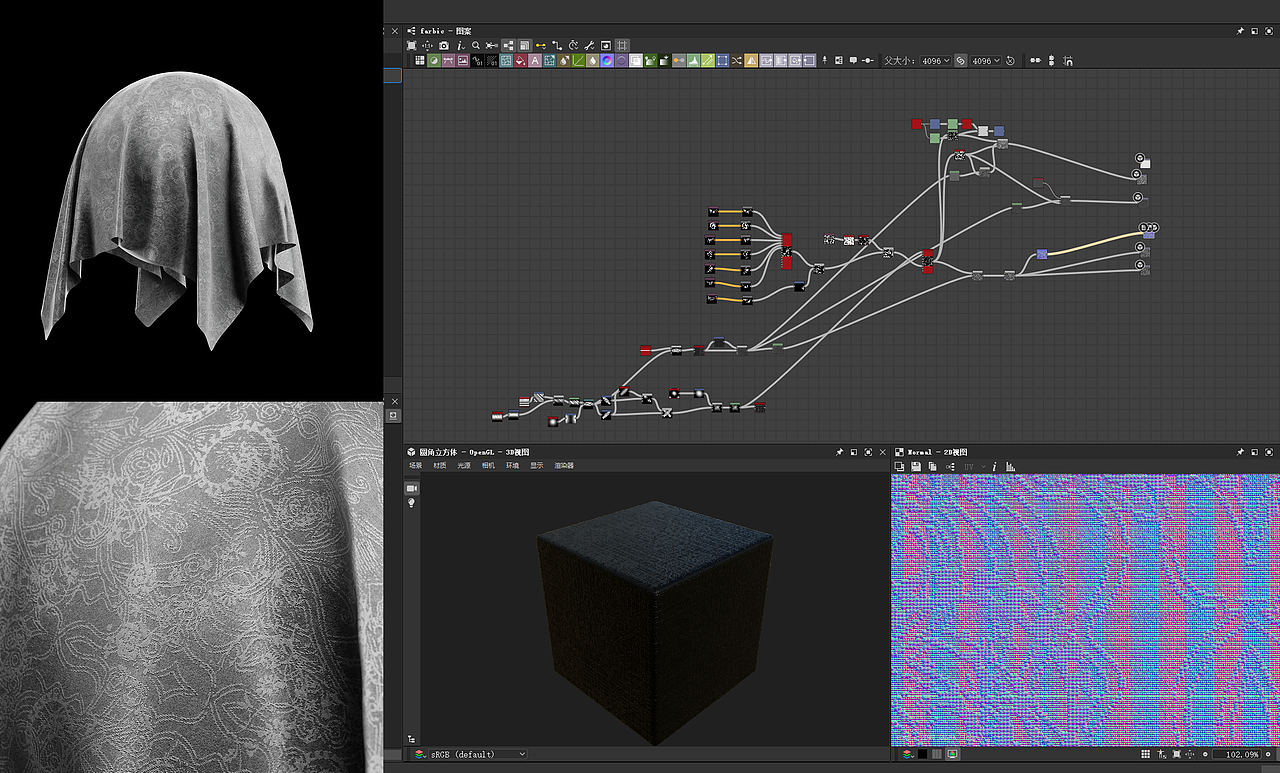1280x773 pixels.
Task: Open the info dropdown in graph toolbar
Action: (460, 45)
